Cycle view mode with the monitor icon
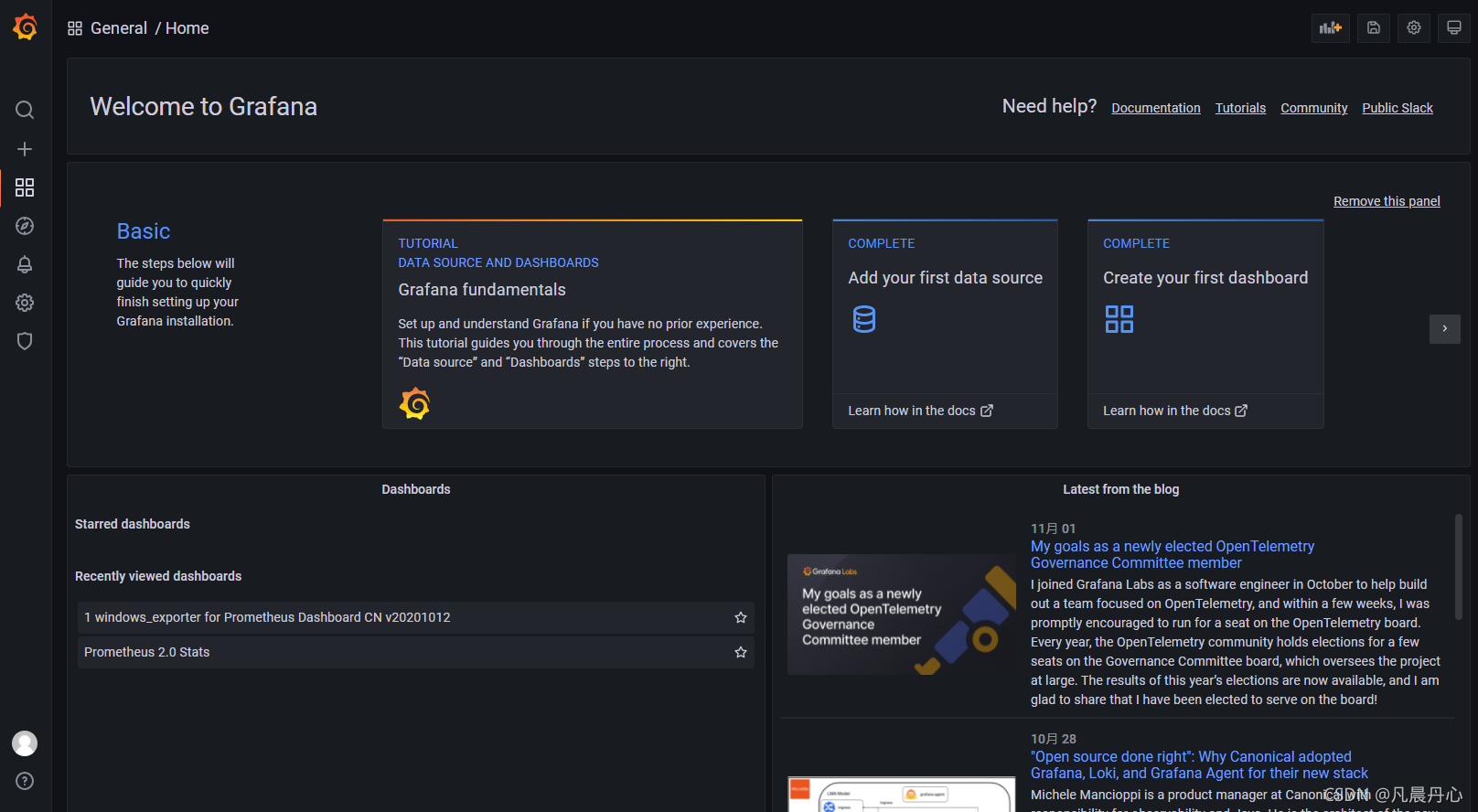Screen dimensions: 1478x812 [x=1454, y=28]
